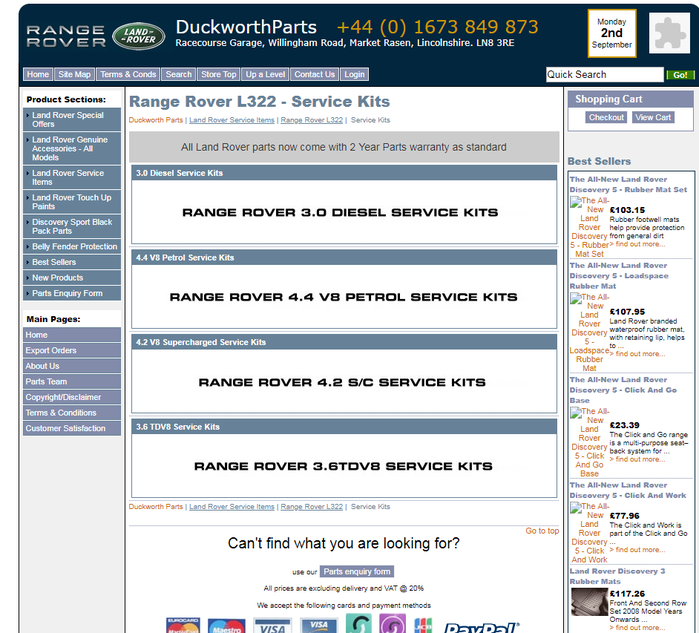Click bottom breadcrumb Land Rover Service Items
The image size is (699, 633).
pos(232,506)
